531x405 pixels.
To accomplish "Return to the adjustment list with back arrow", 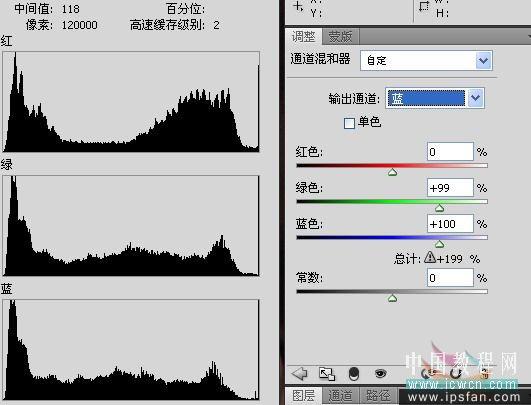I will click(x=299, y=374).
